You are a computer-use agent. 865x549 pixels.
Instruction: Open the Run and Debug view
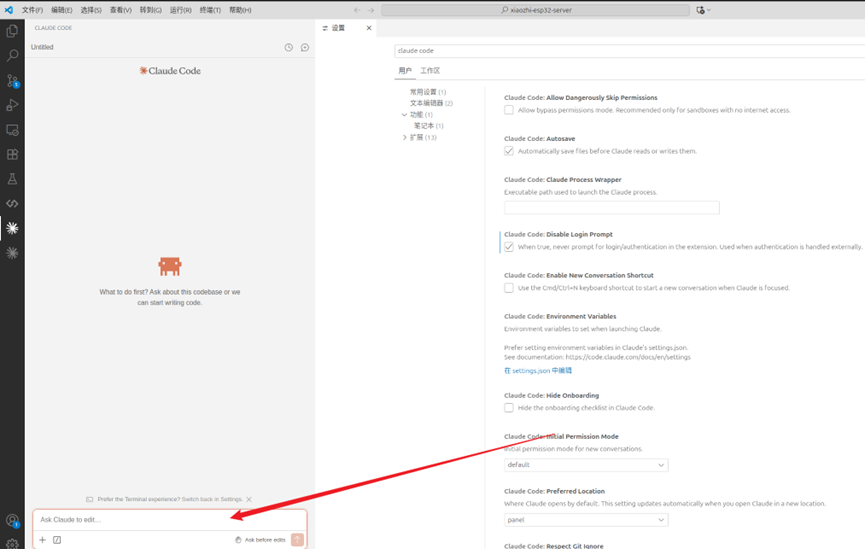12,105
